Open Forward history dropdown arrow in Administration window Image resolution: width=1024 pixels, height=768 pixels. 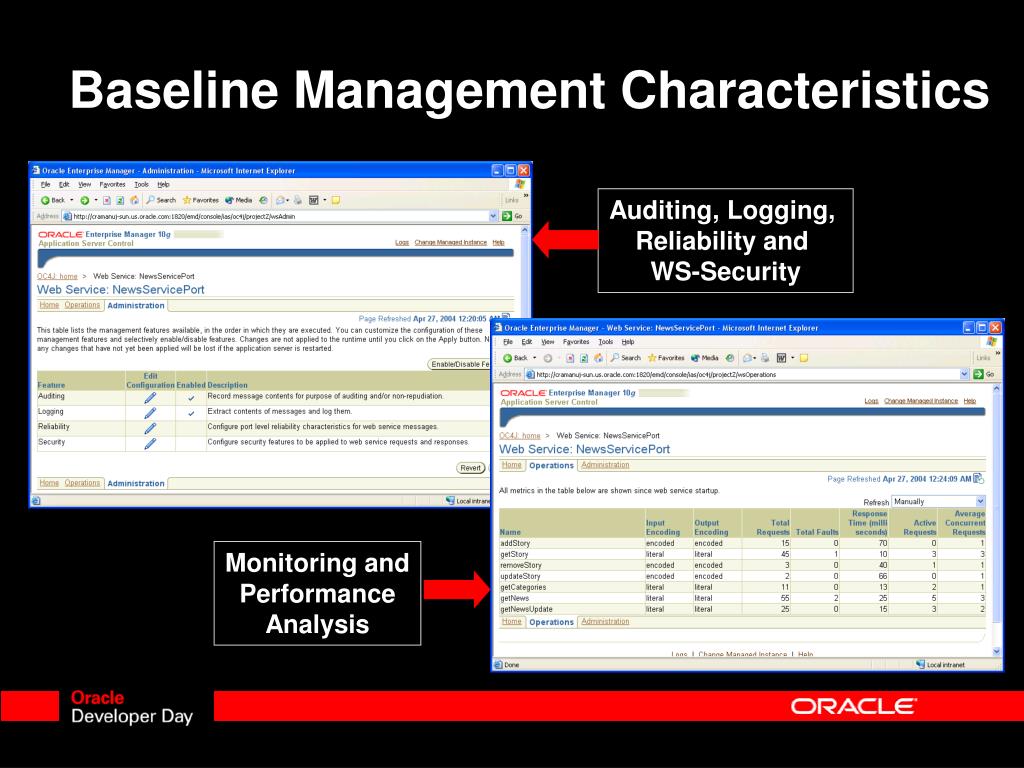point(96,200)
